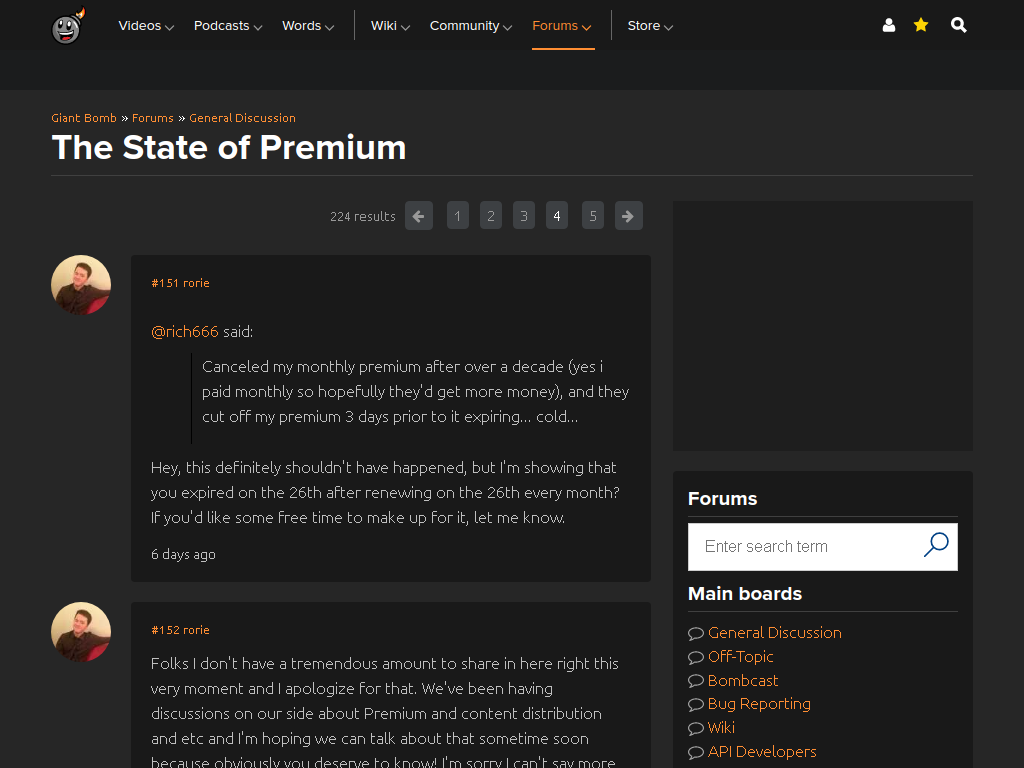The width and height of the screenshot is (1024, 768).
Task: Click speech bubble icon beside Wiki board
Action: click(696, 729)
